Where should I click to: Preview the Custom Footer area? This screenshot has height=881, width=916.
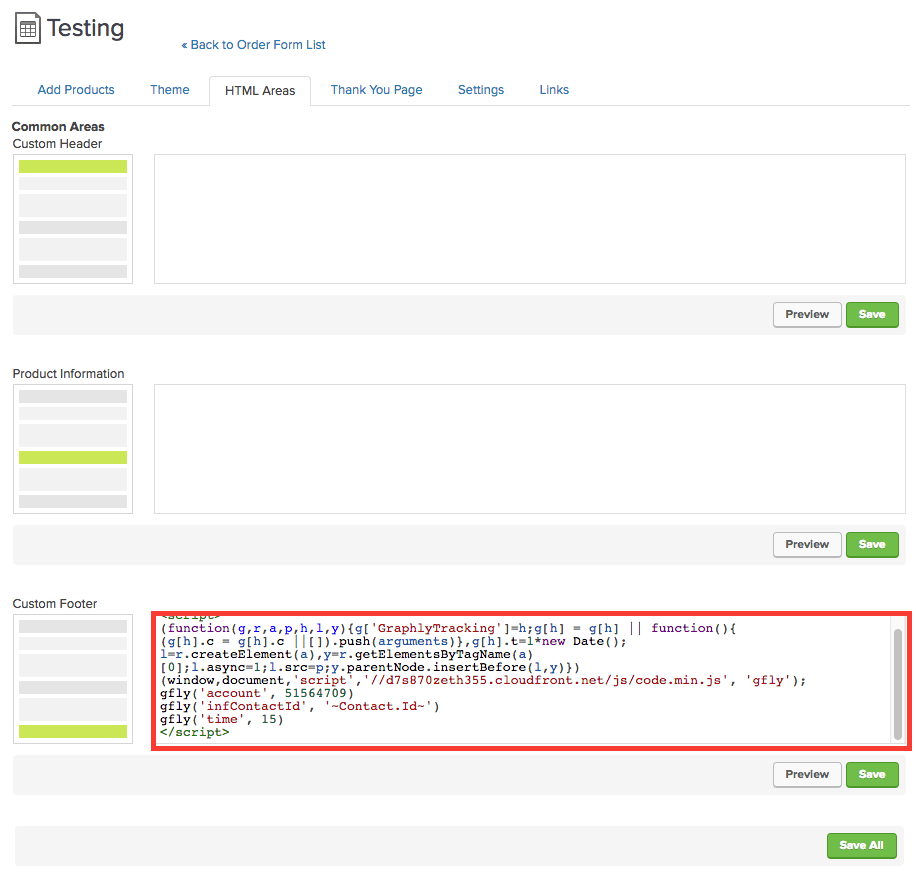(x=807, y=774)
